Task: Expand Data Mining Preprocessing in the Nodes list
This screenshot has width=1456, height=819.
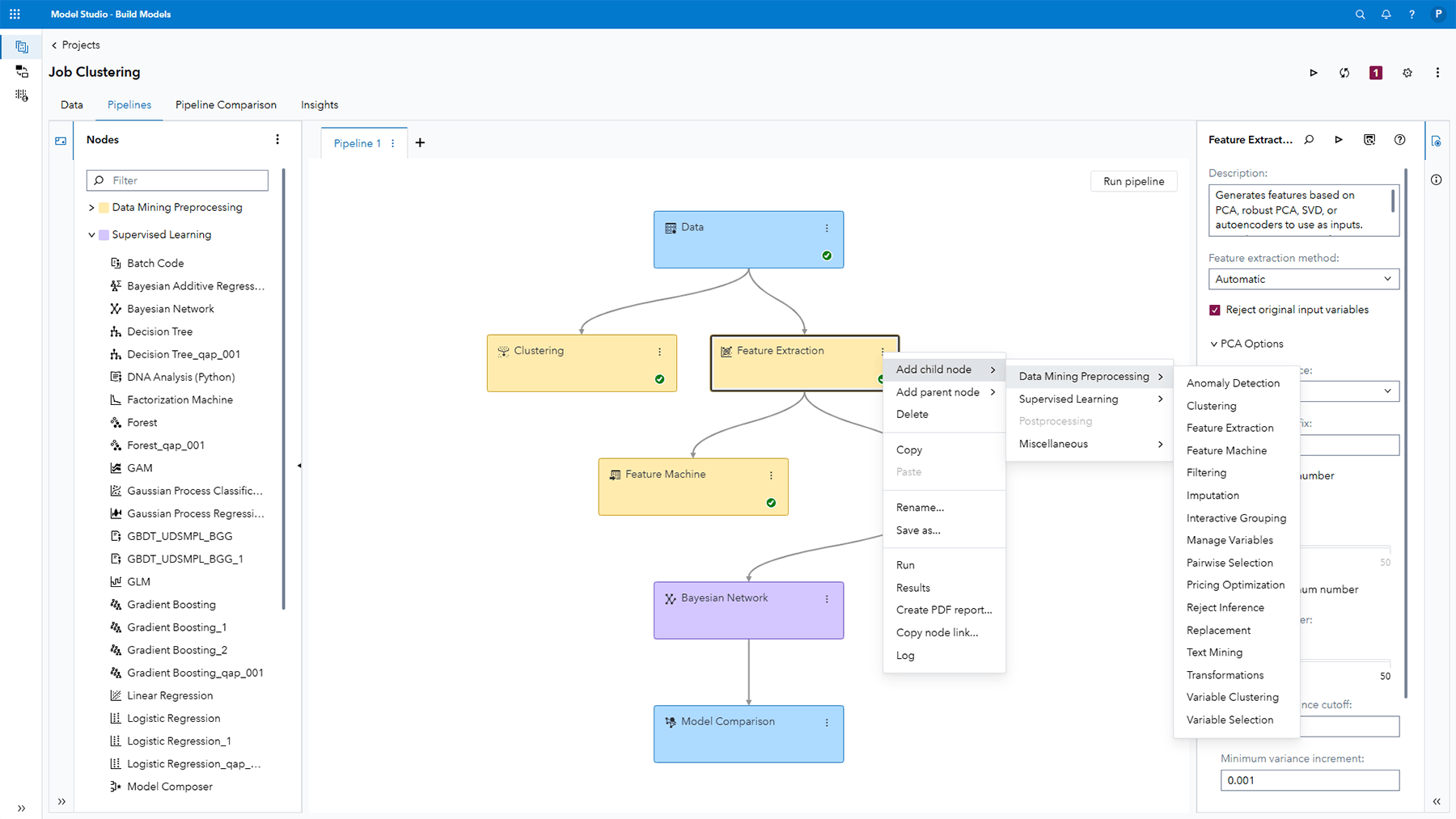Action: [x=91, y=207]
